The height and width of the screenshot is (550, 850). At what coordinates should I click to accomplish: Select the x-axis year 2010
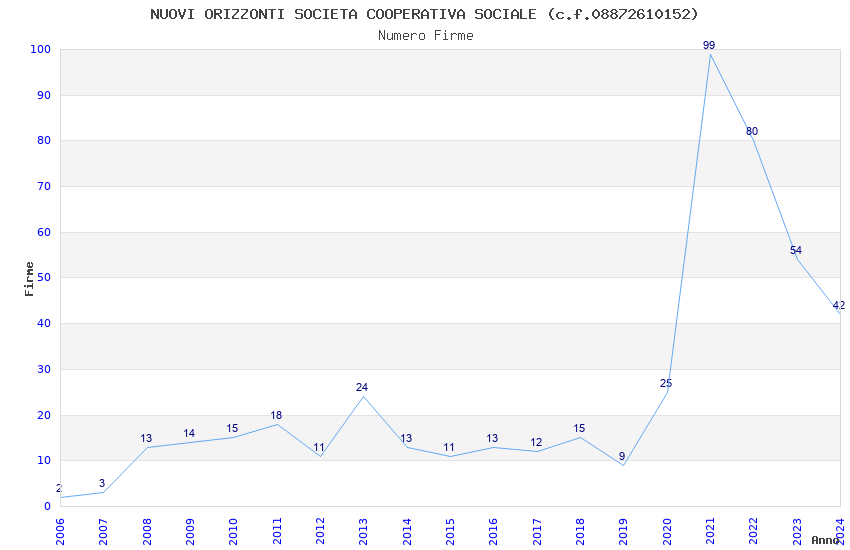[233, 531]
